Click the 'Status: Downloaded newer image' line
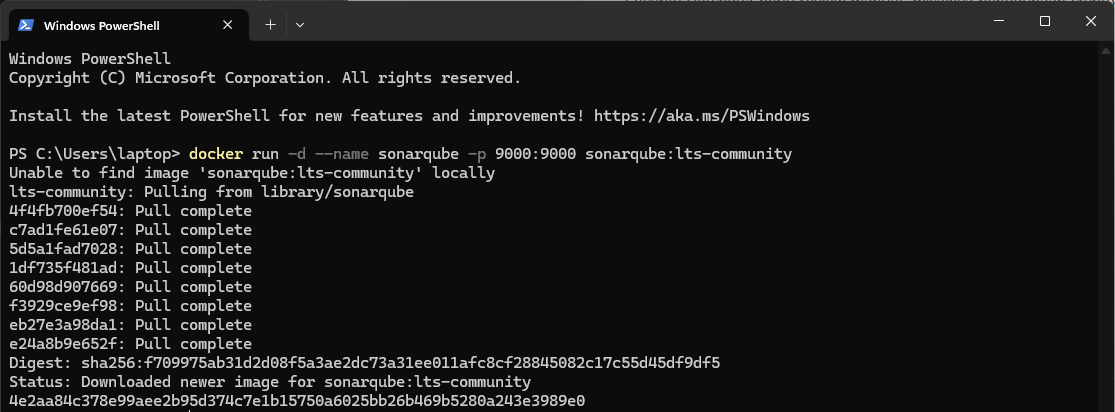The height and width of the screenshot is (412, 1115). pos(270,381)
